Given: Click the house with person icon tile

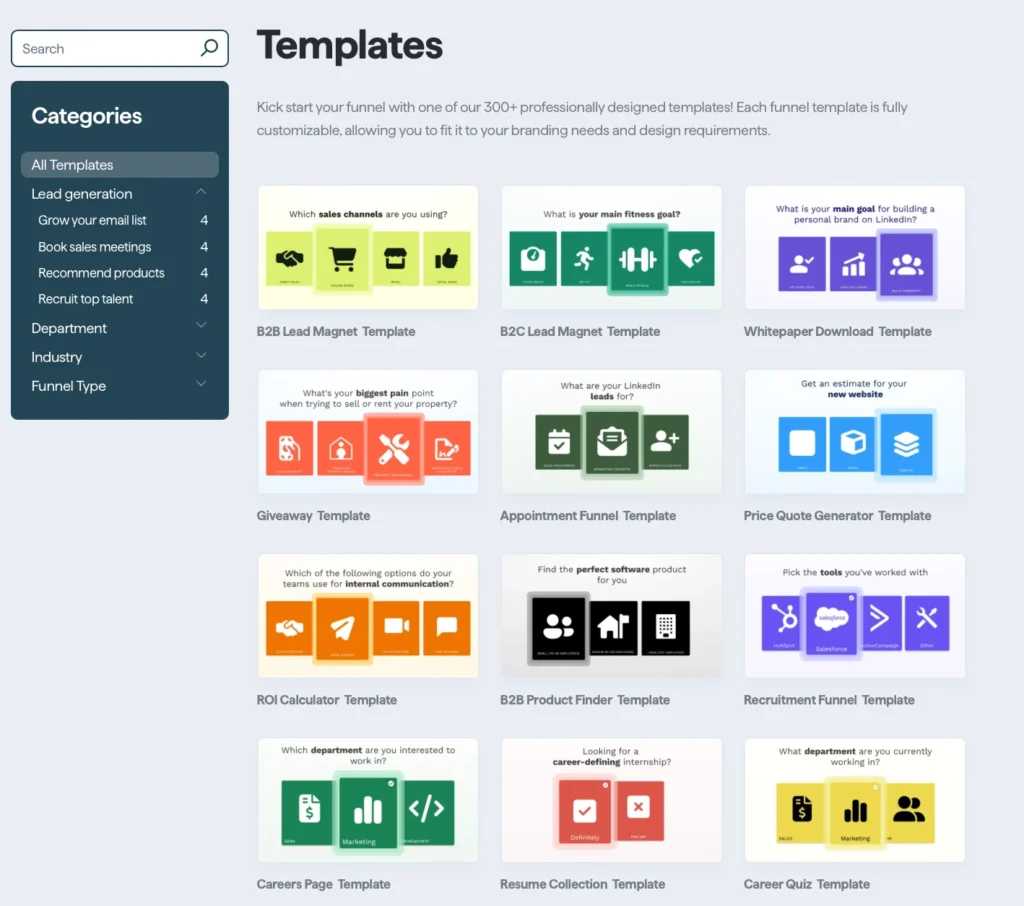Looking at the screenshot, I should [x=340, y=448].
